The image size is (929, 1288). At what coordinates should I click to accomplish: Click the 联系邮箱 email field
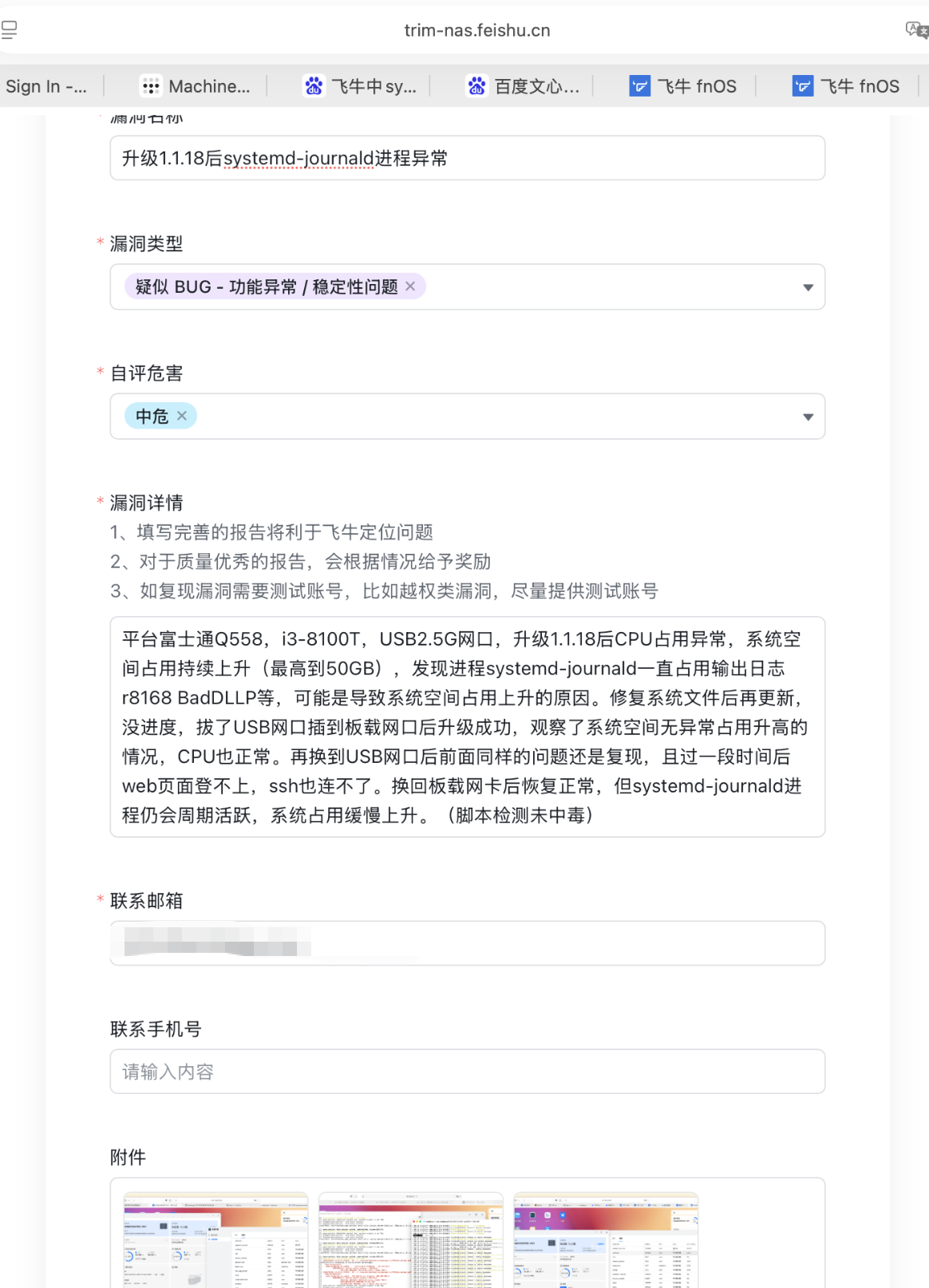(x=467, y=943)
